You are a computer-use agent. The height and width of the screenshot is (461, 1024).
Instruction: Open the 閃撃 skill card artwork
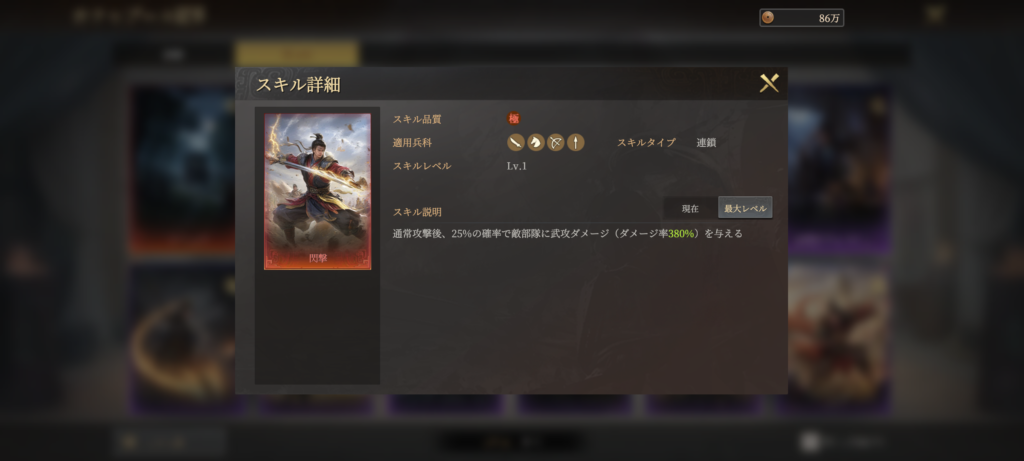tap(317, 191)
